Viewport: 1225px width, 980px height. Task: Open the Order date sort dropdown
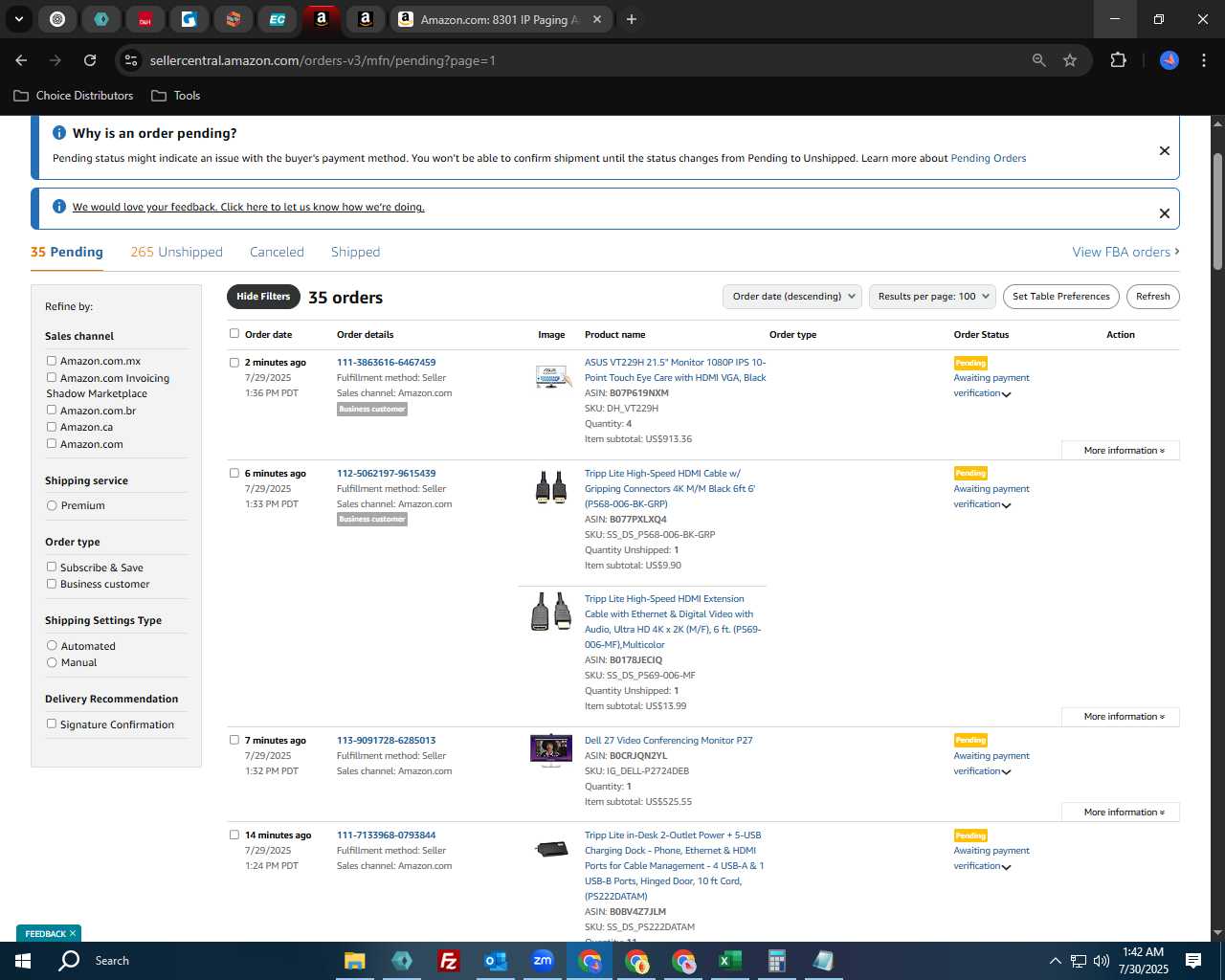click(792, 297)
